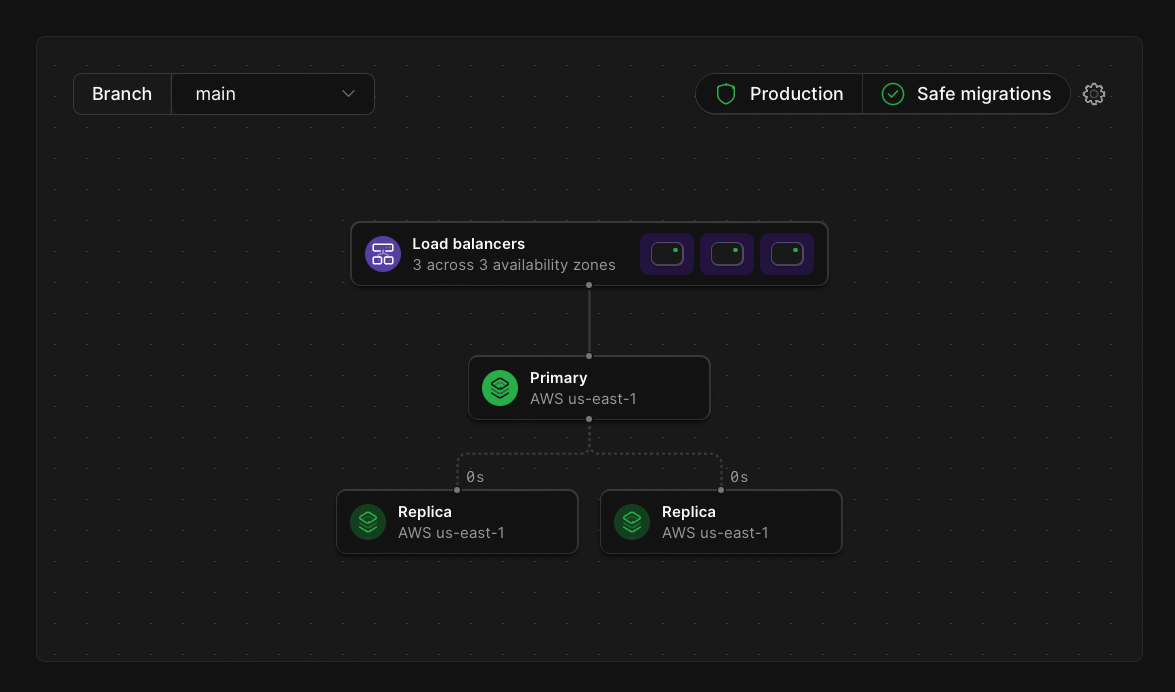The width and height of the screenshot is (1175, 692).
Task: Click the Branch label
Action: [122, 93]
